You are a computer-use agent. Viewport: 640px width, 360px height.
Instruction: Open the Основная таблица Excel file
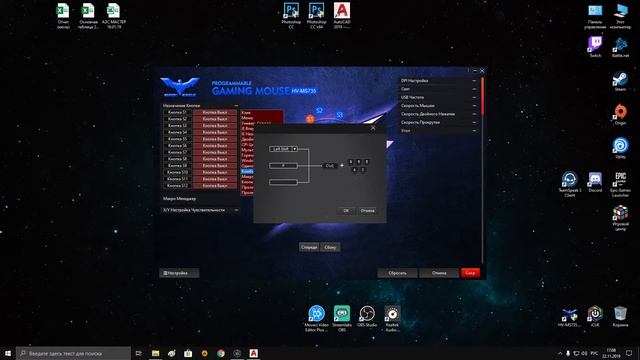pyautogui.click(x=88, y=16)
